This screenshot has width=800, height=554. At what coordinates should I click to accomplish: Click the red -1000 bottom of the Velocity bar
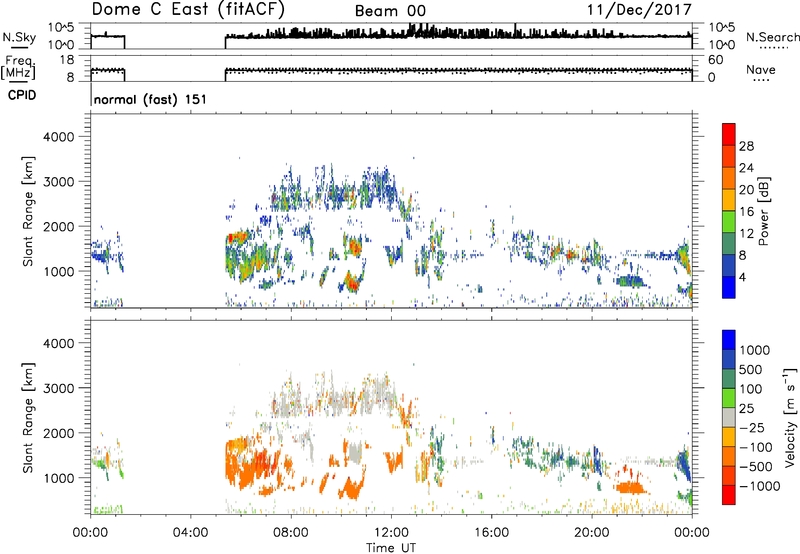point(729,495)
